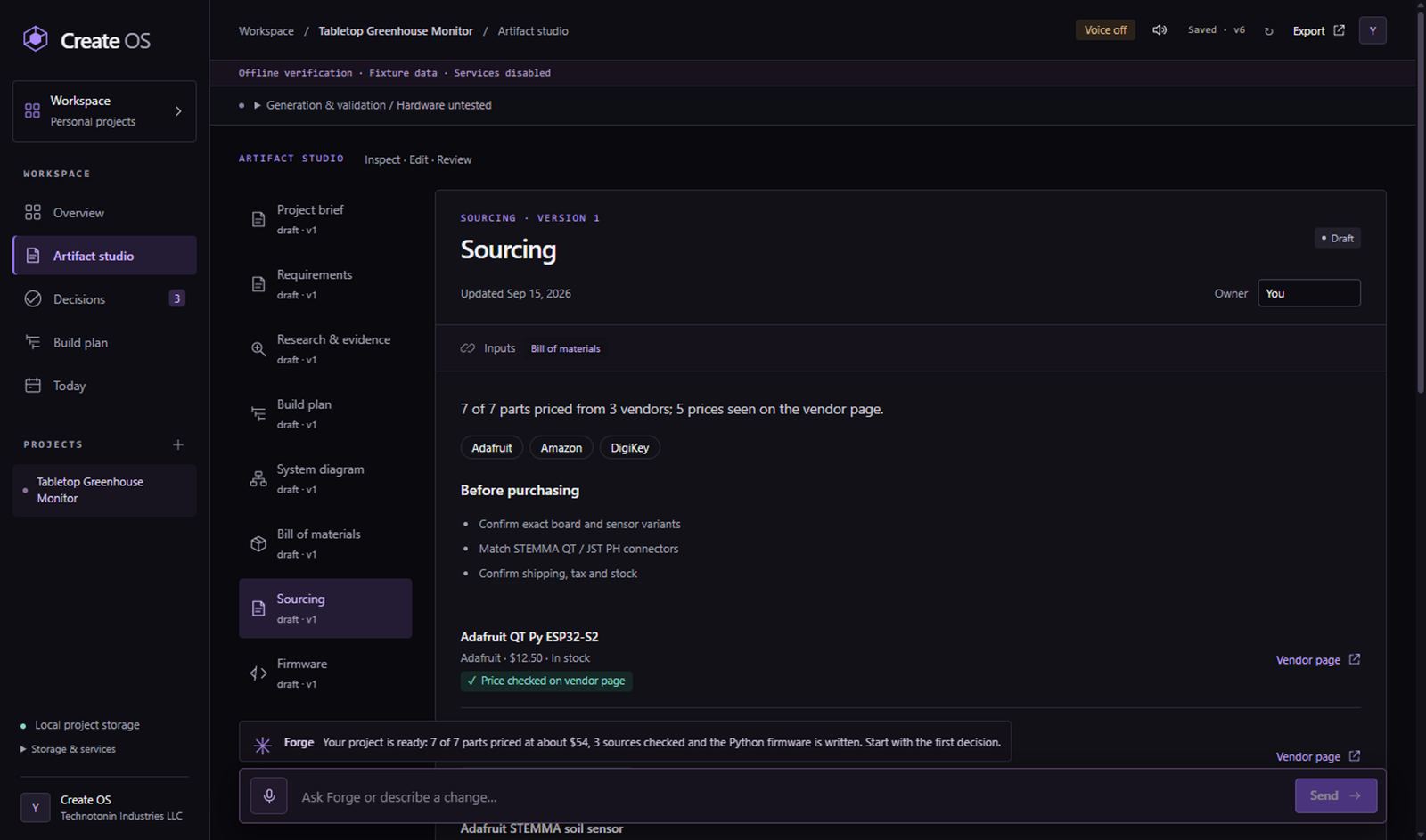Expand Storage & services section

click(x=68, y=749)
